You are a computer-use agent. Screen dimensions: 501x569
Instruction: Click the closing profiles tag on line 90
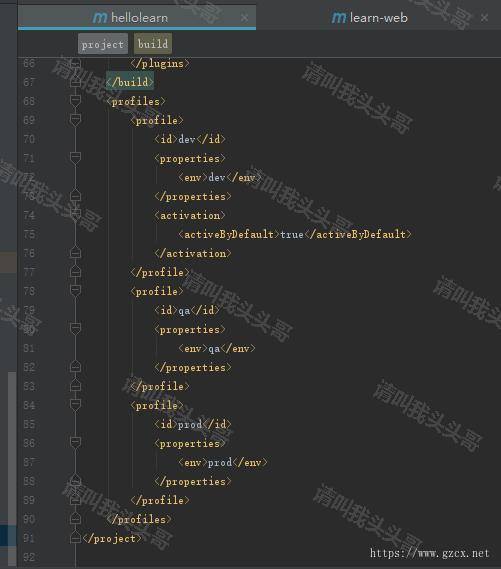139,519
